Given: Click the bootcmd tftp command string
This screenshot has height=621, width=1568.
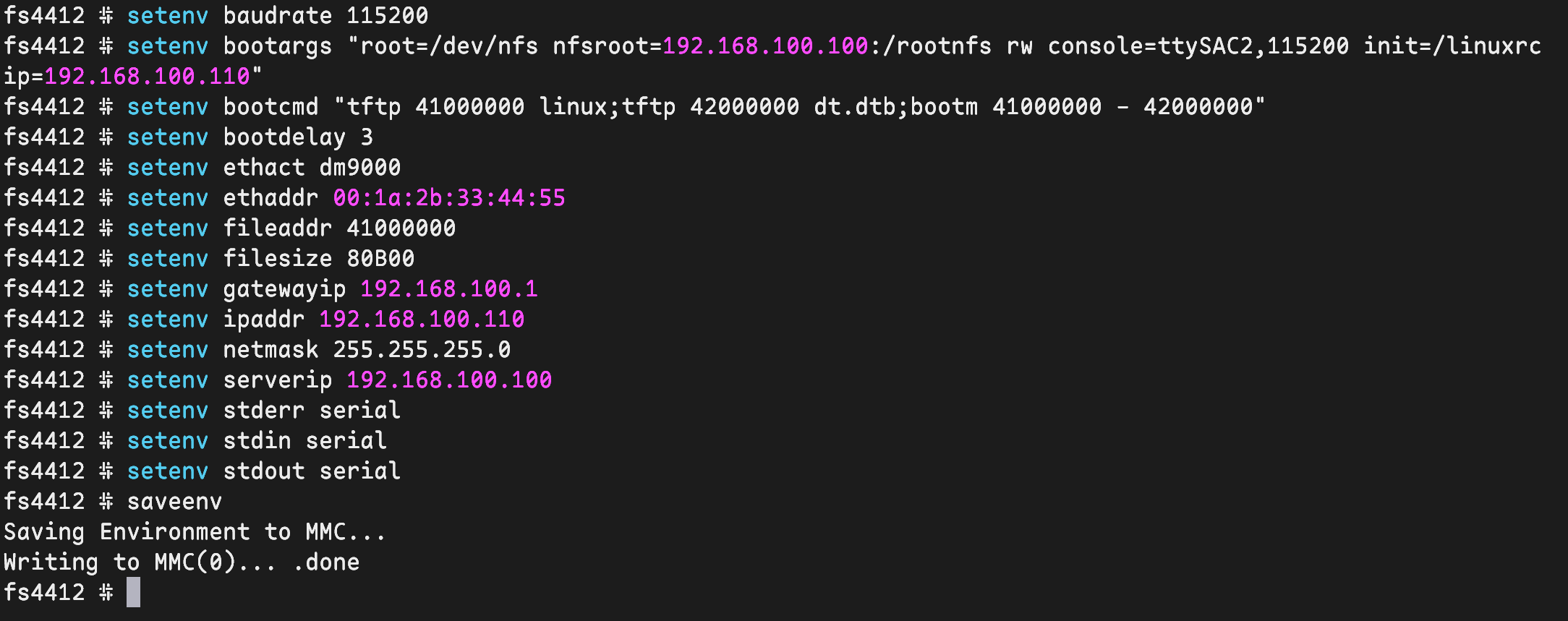Looking at the screenshot, I should click(x=799, y=106).
